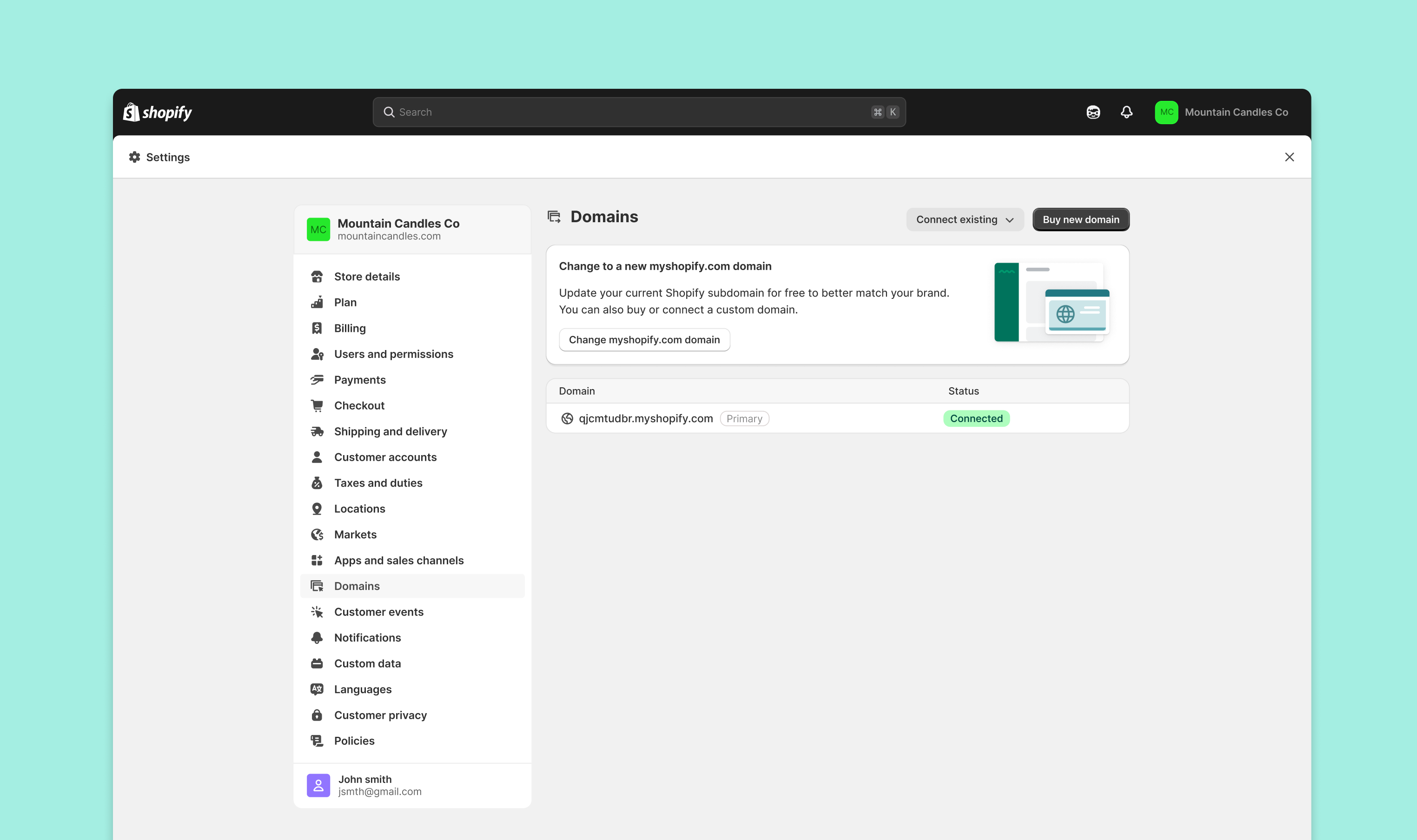
Task: Click the John smith purple avatar
Action: (318, 785)
